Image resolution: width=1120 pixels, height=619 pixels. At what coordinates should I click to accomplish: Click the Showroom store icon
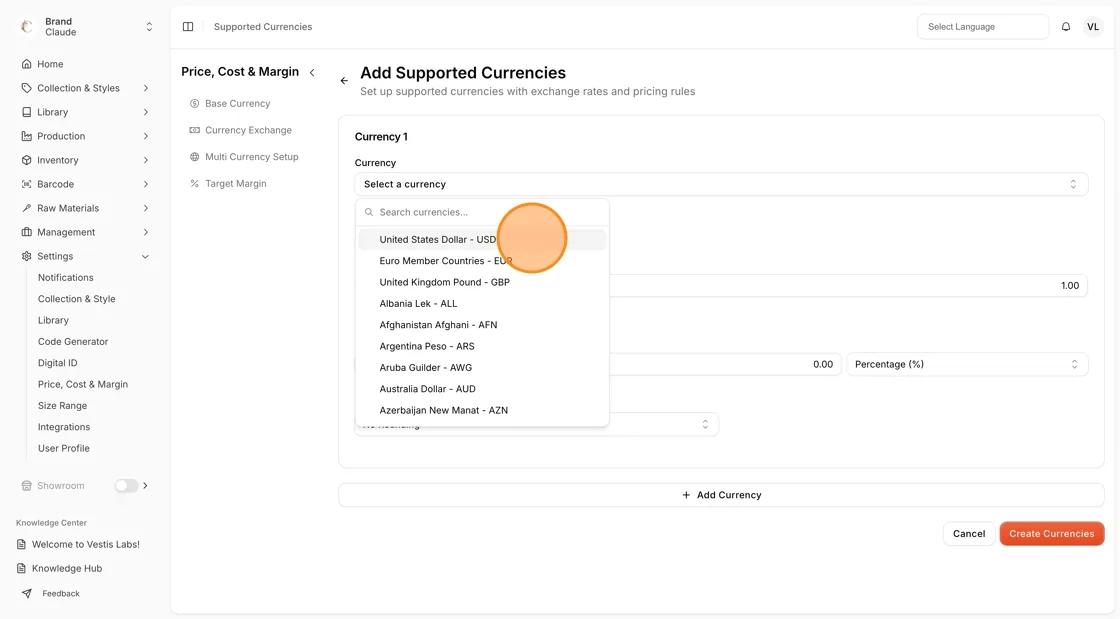[26, 485]
